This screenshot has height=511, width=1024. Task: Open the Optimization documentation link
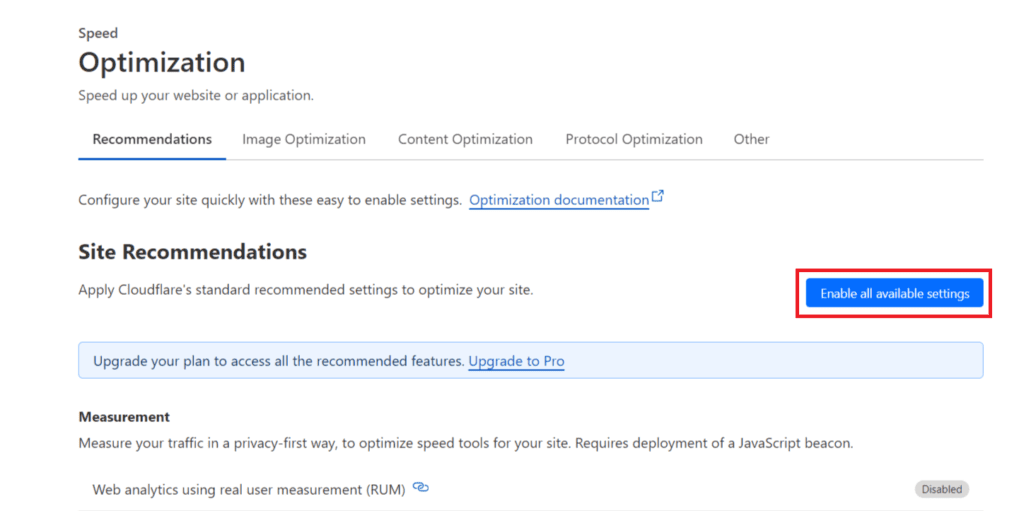click(559, 200)
